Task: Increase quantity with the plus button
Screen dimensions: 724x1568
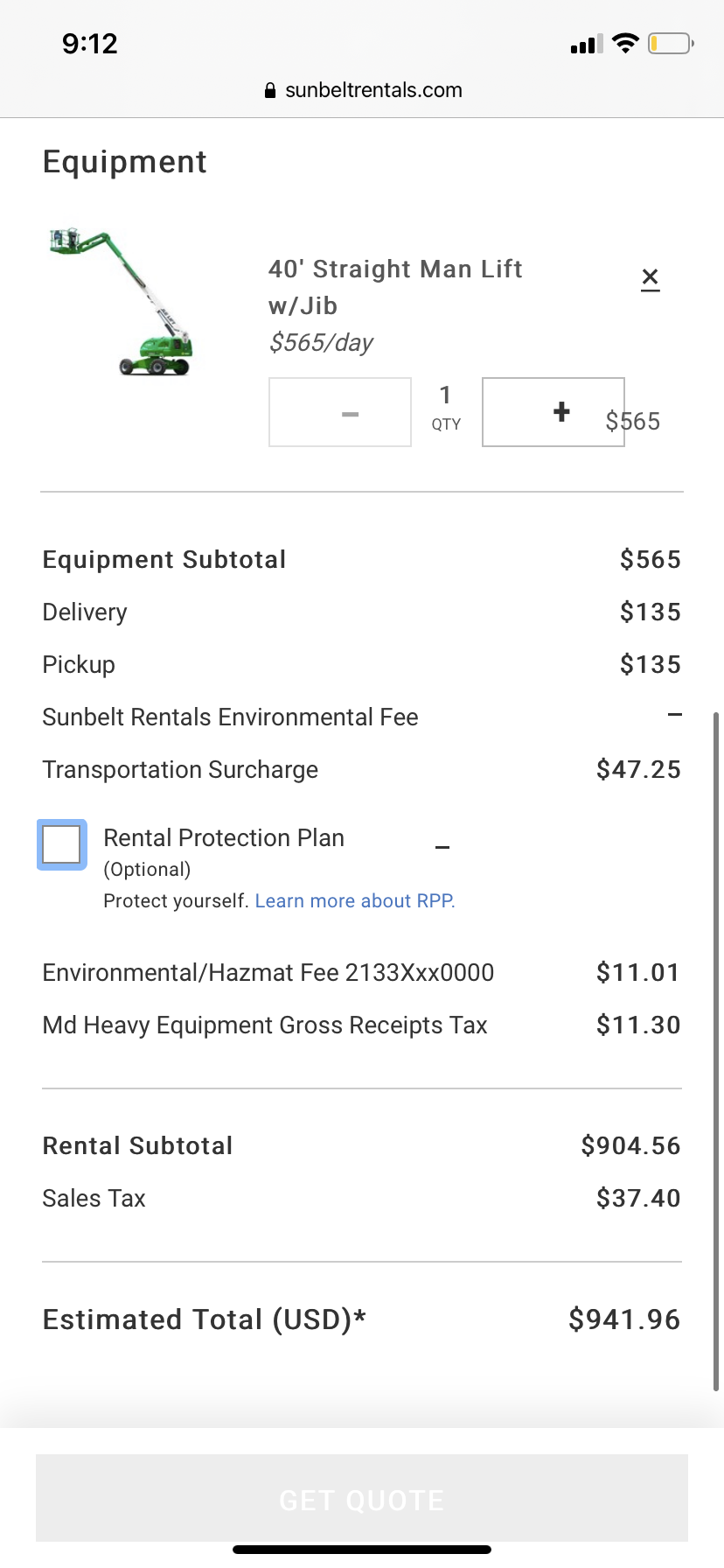Action: [553, 412]
